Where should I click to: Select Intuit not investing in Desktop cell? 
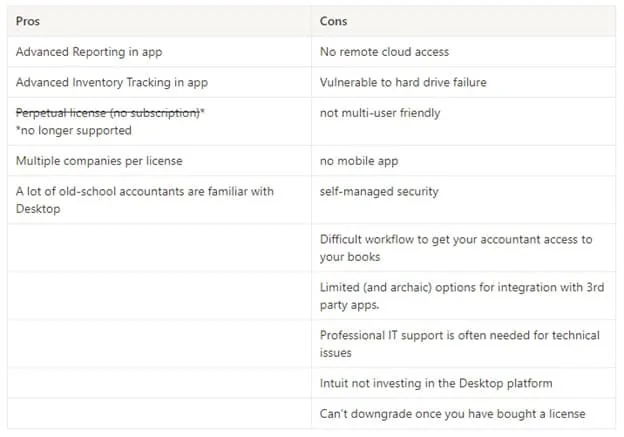463,383
